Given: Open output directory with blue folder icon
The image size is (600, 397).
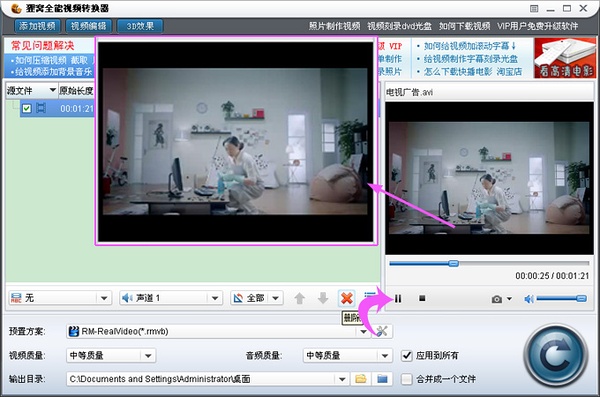Looking at the screenshot, I should tap(382, 379).
